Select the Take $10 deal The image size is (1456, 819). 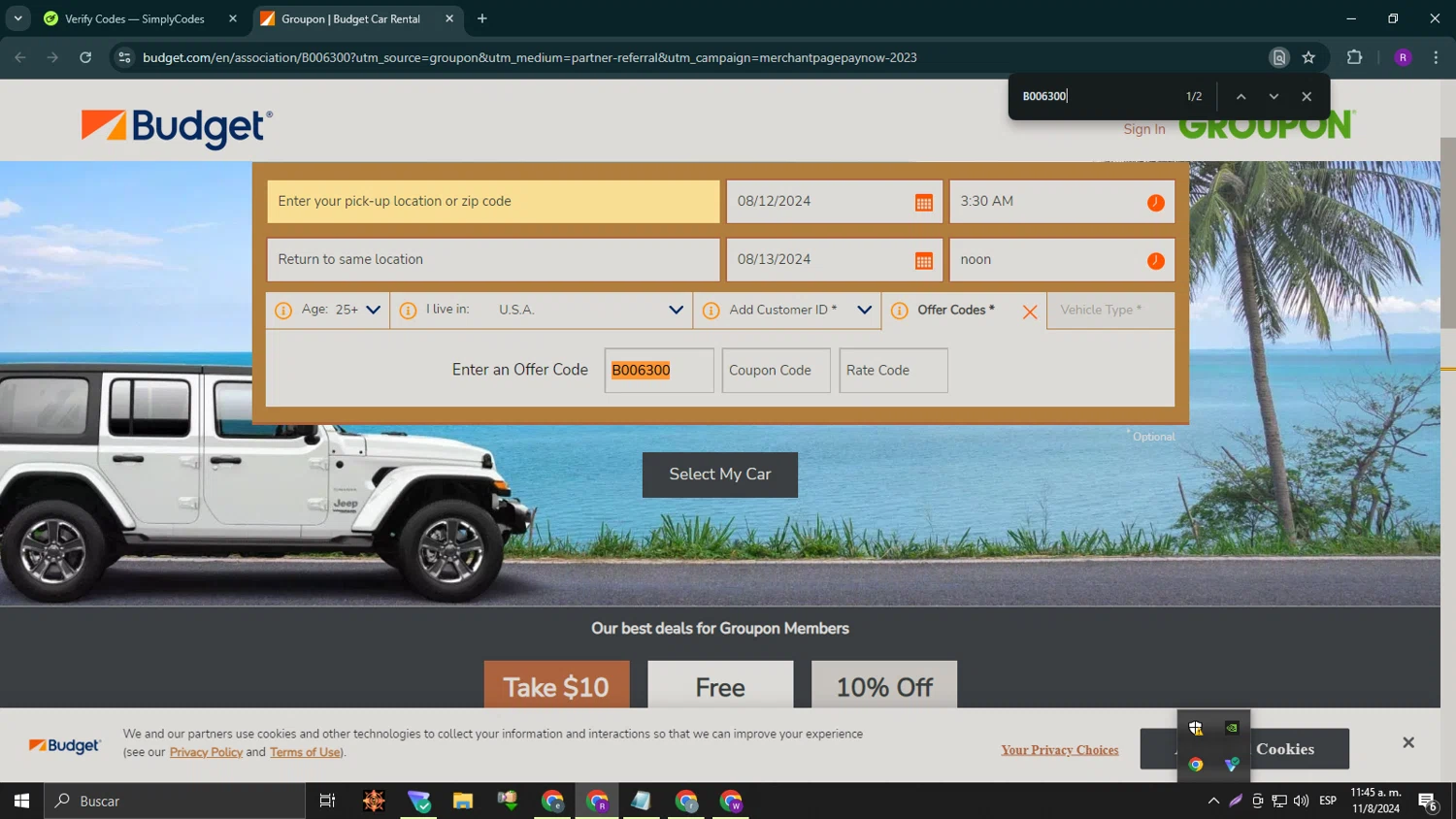click(557, 685)
